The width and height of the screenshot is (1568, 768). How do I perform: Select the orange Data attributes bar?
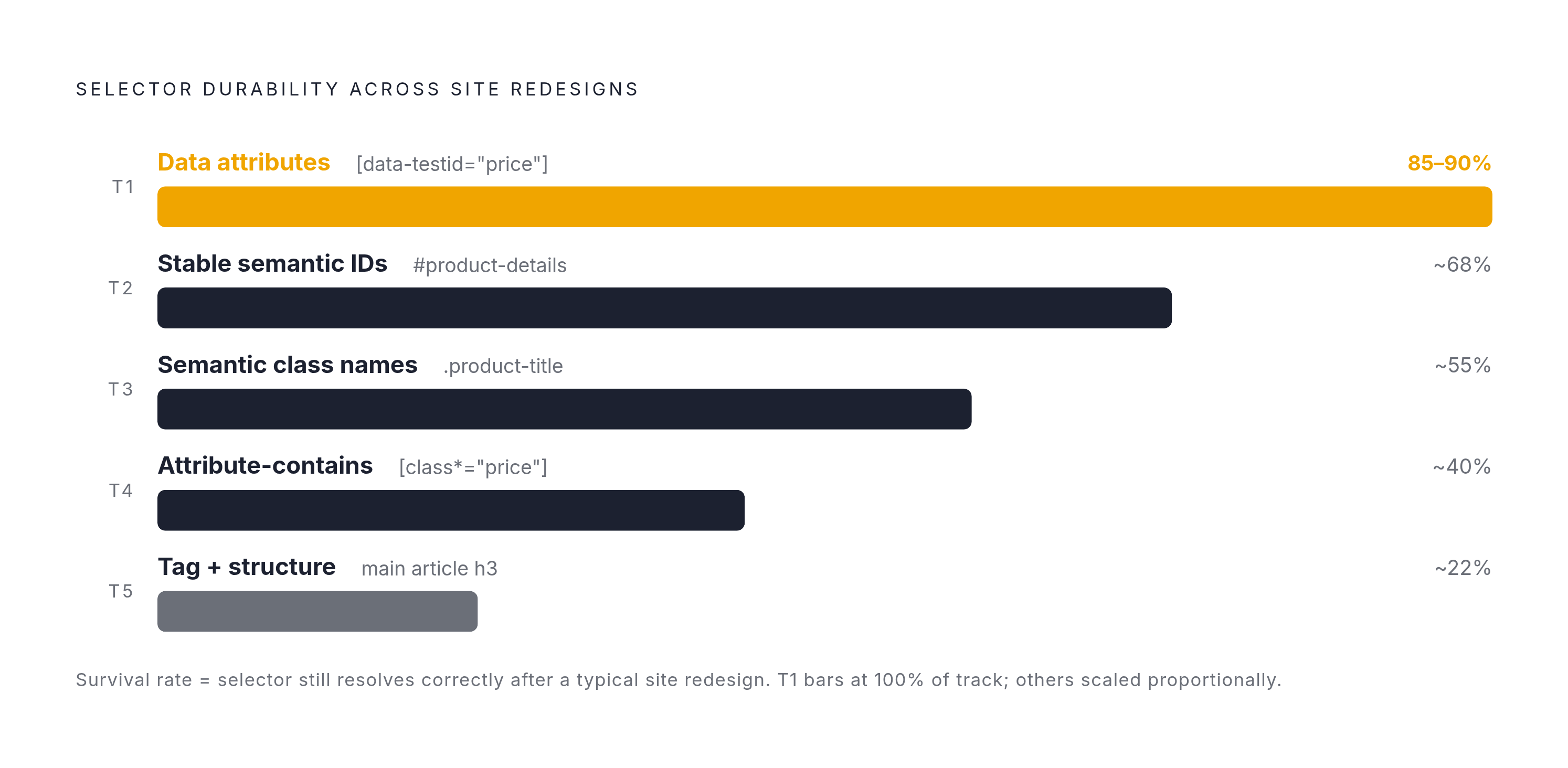click(825, 207)
